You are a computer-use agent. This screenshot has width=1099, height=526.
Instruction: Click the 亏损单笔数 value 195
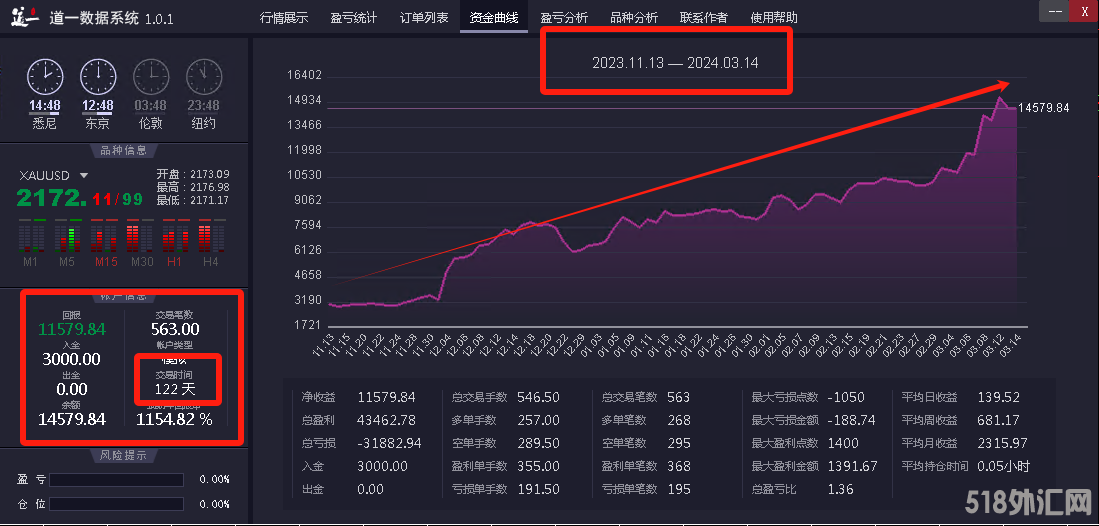679,490
